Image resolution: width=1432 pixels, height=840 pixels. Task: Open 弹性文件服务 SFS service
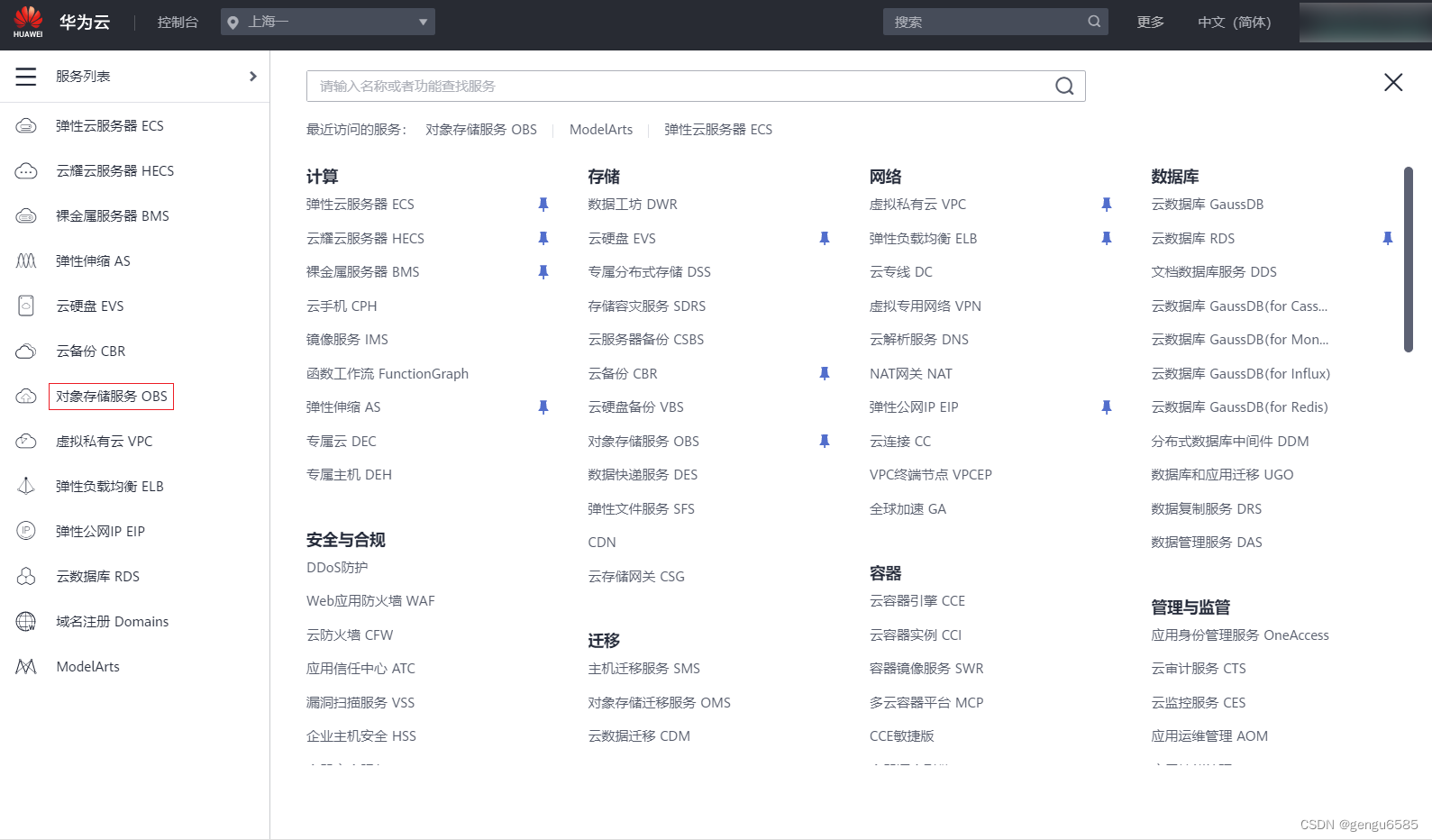(642, 509)
